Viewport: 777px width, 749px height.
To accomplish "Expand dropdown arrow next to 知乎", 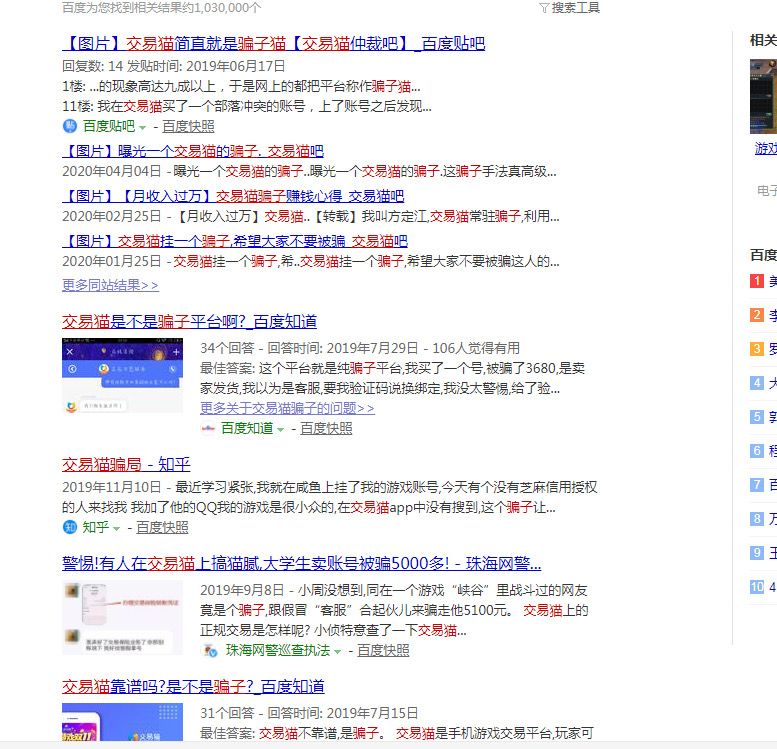I will pyautogui.click(x=116, y=528).
